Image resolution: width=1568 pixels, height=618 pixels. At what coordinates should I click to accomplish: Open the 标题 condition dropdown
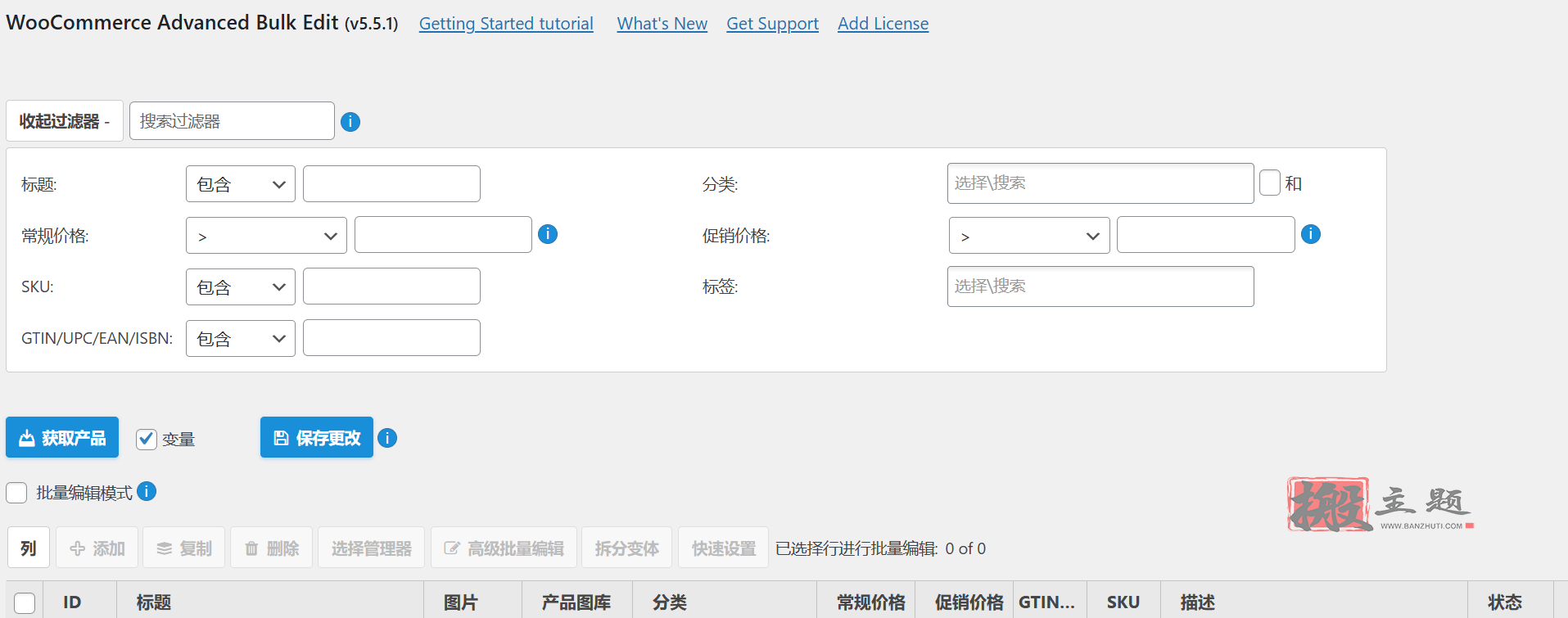(x=241, y=184)
